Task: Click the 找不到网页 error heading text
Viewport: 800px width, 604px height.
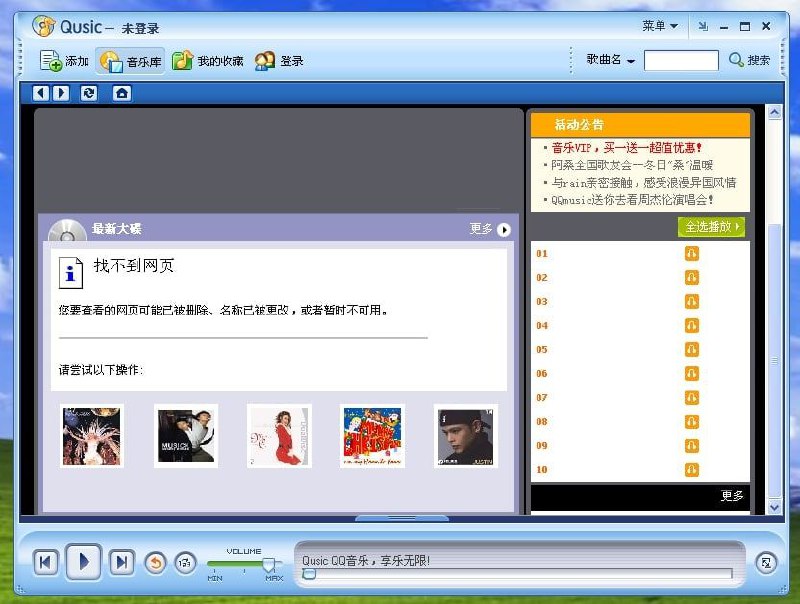Action: tap(134, 265)
